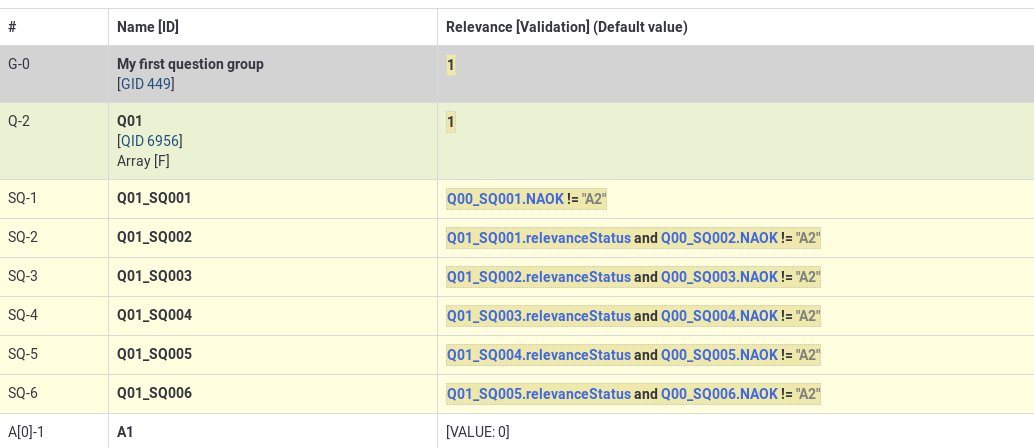Click the relevance value 1 in G-0 row
This screenshot has height=448, width=1034.
[451, 65]
